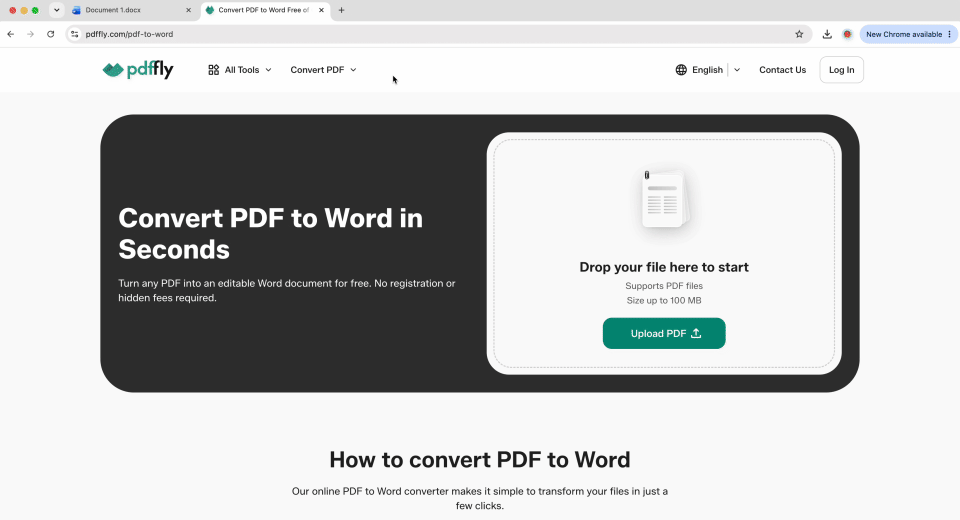Image resolution: width=960 pixels, height=520 pixels.
Task: Click the pdffly logo
Action: (x=138, y=70)
